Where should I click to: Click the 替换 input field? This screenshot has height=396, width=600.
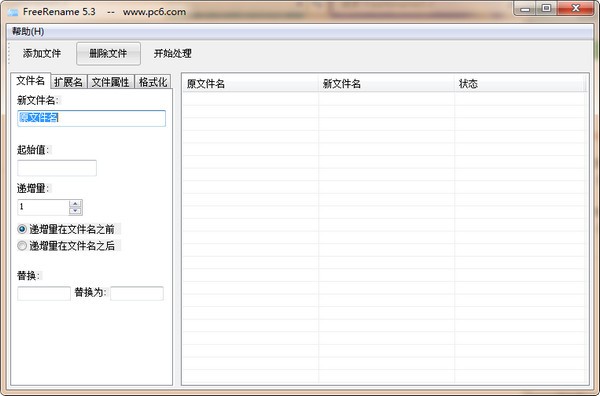pyautogui.click(x=44, y=293)
